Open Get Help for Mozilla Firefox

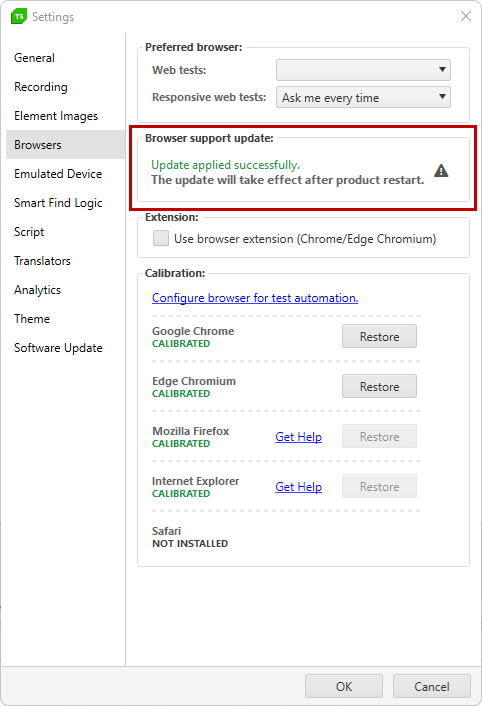pyautogui.click(x=298, y=437)
